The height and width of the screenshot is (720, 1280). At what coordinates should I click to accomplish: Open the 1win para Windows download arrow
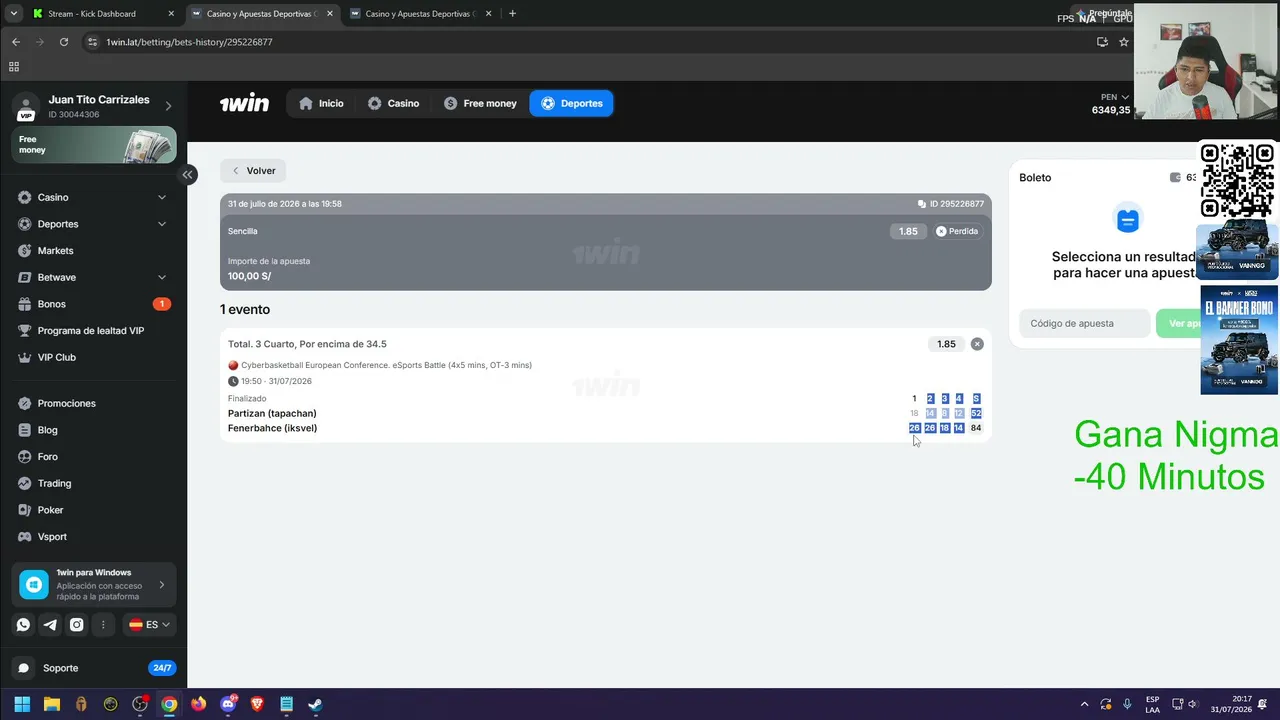[161, 585]
